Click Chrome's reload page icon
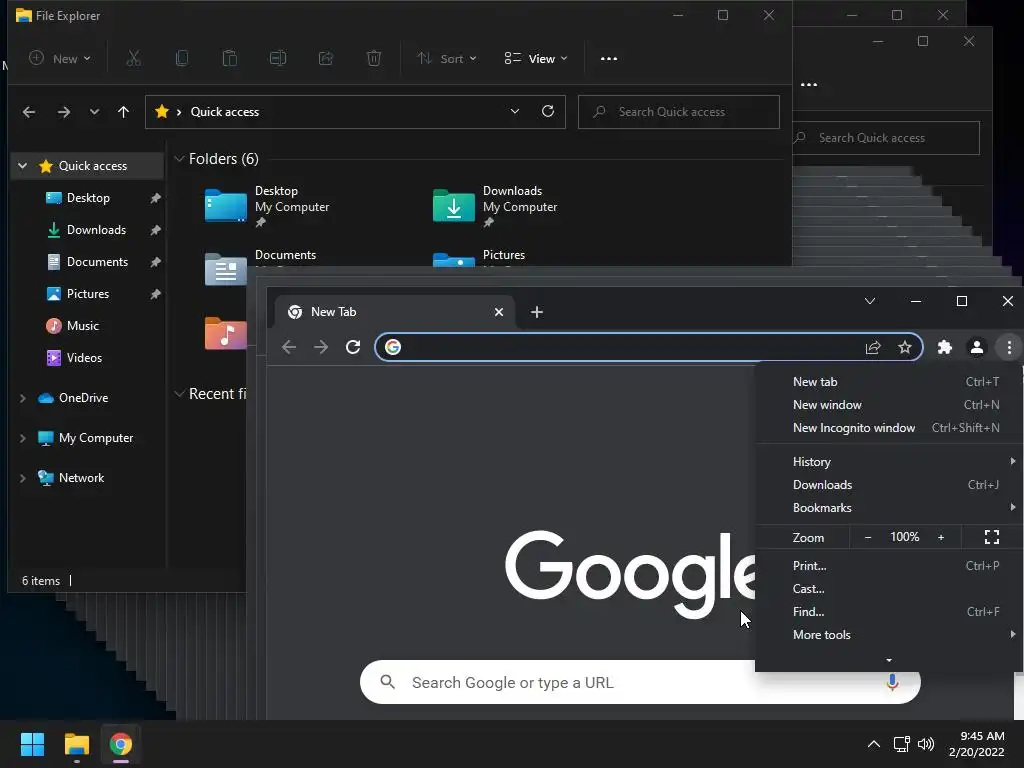Screen dimensions: 1024x768 pos(353,347)
